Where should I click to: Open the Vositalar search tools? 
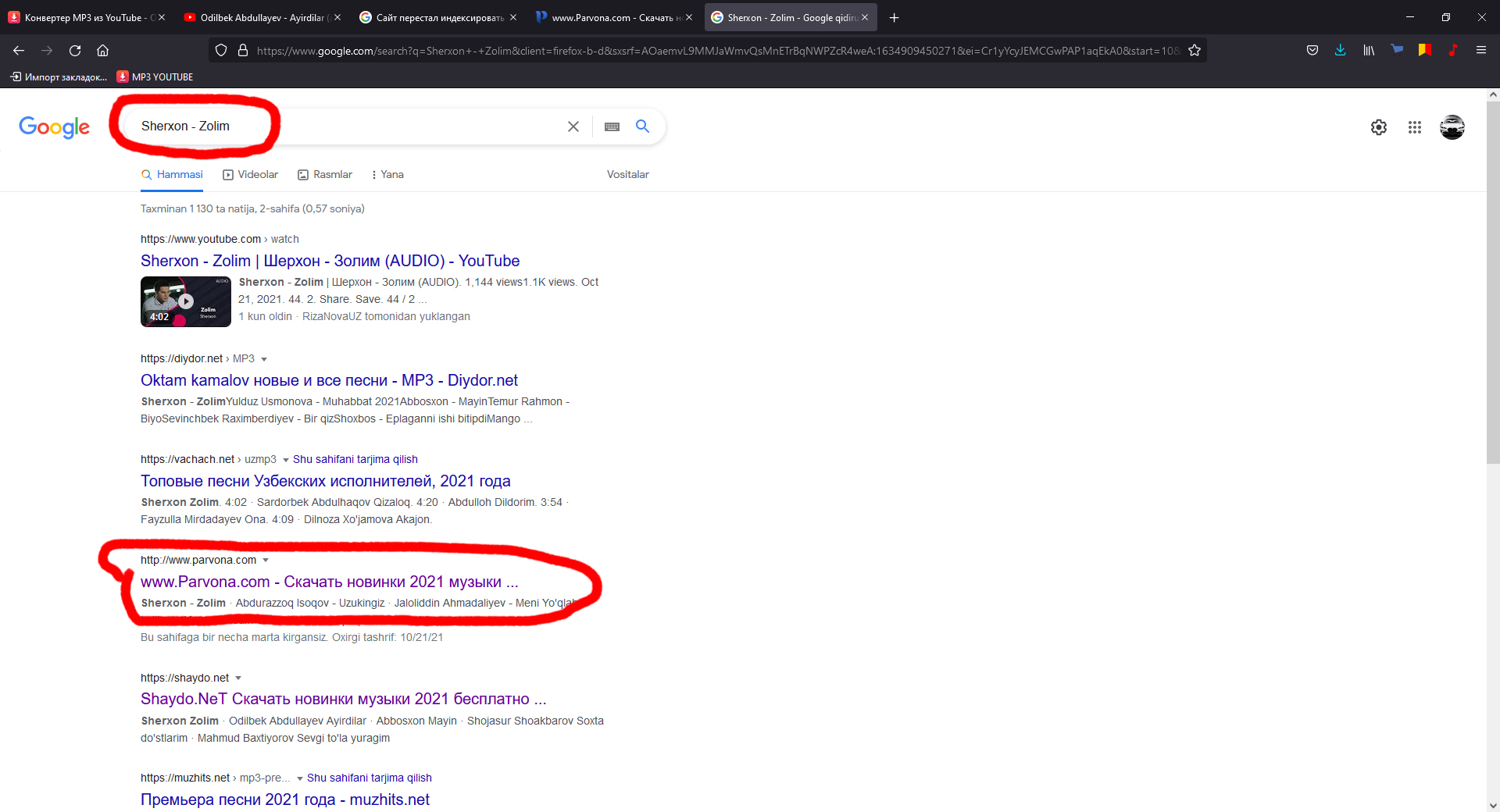pyautogui.click(x=627, y=174)
